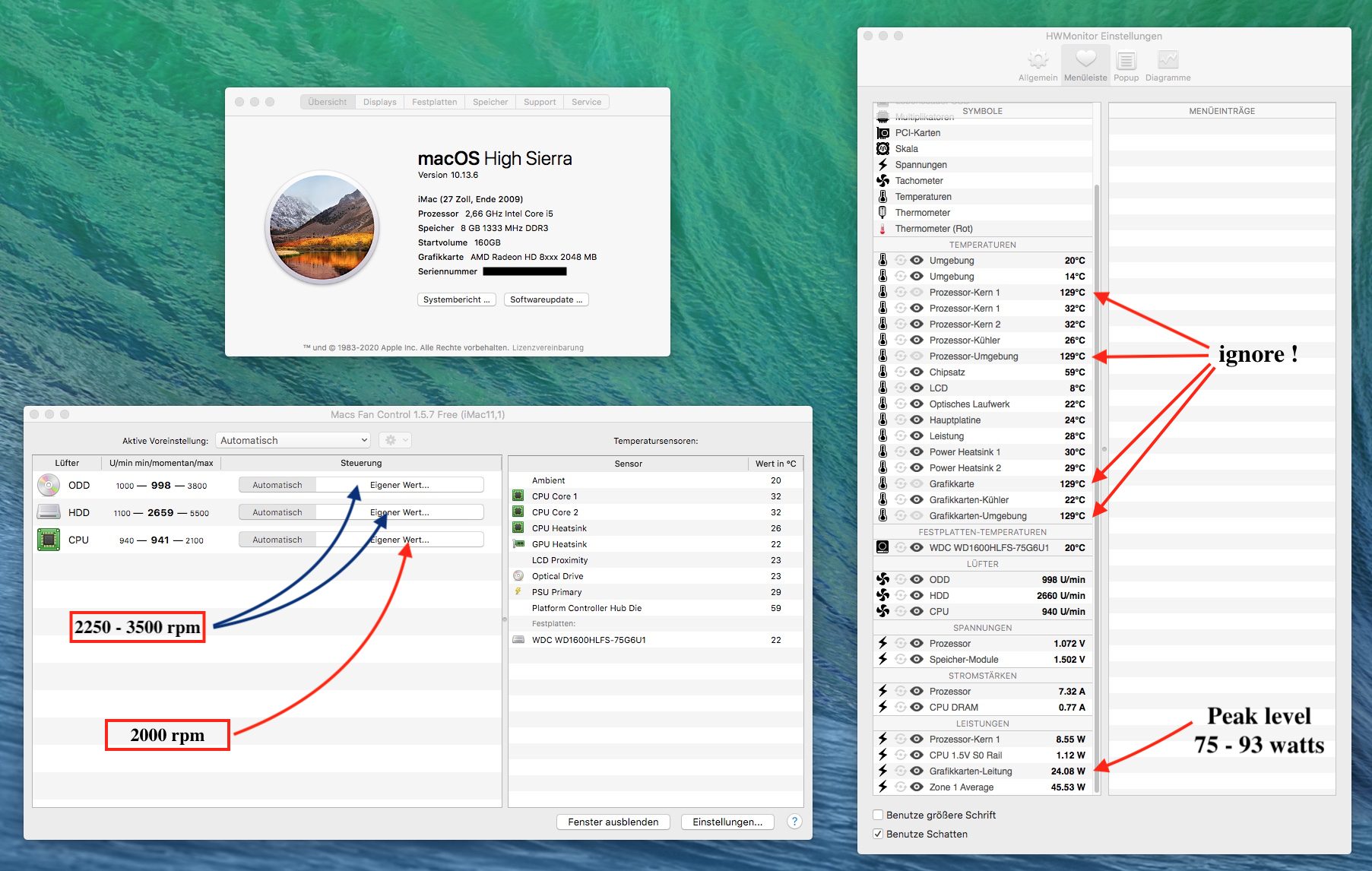Switch to the Support tab
1372x871 pixels.
pyautogui.click(x=540, y=102)
